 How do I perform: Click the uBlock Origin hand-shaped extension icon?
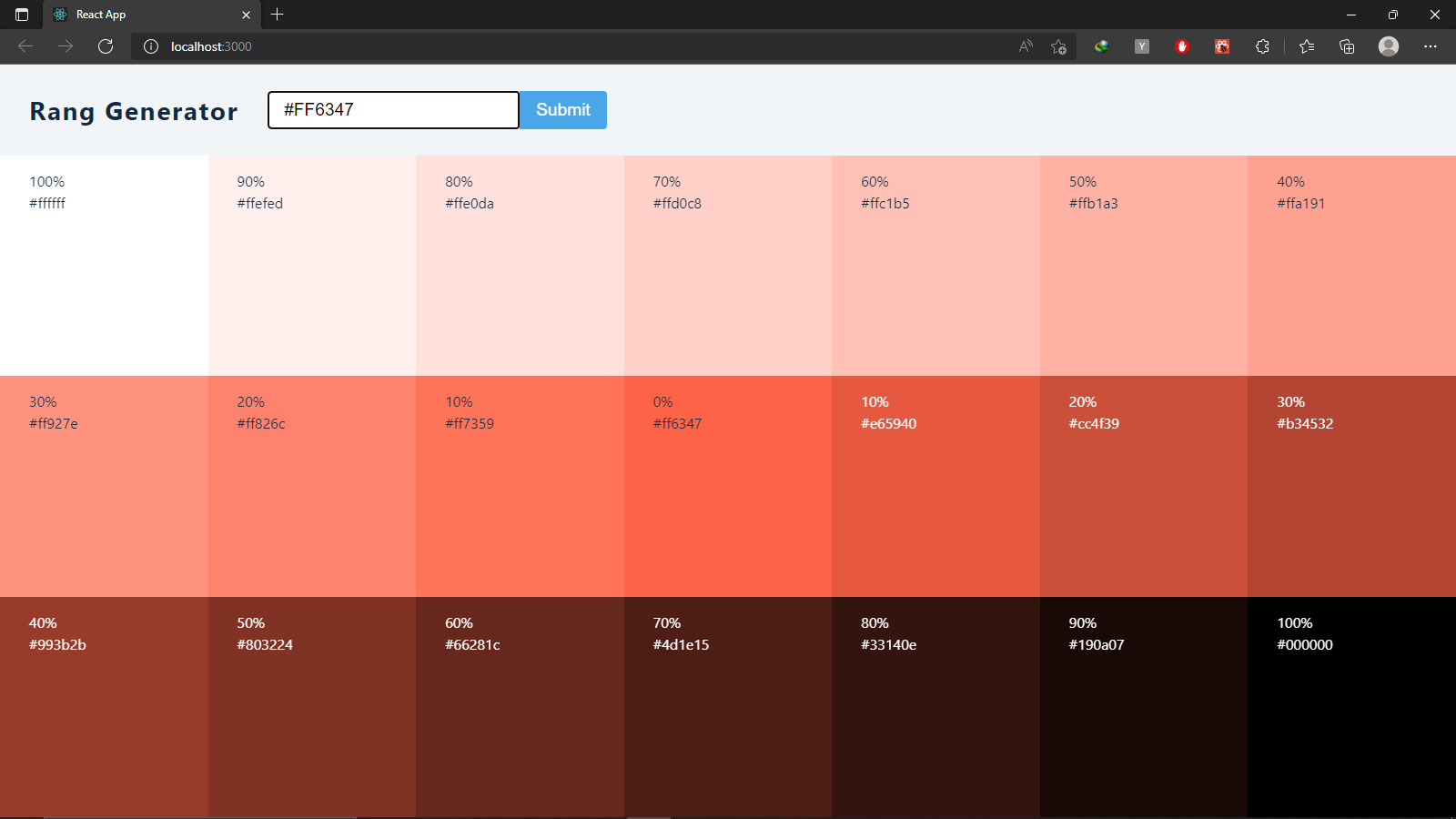pyautogui.click(x=1181, y=46)
